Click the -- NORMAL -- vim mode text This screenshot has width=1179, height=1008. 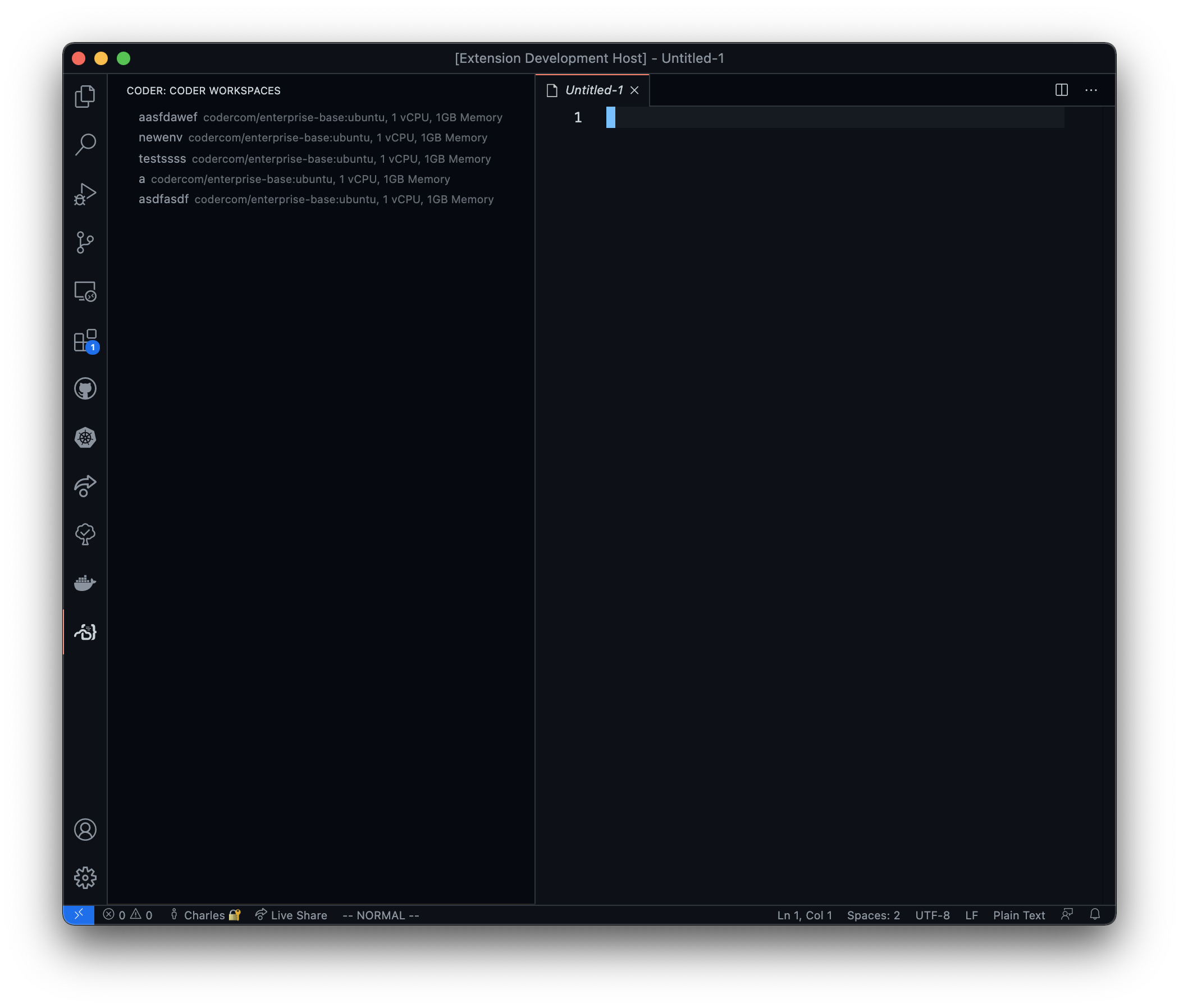[381, 915]
